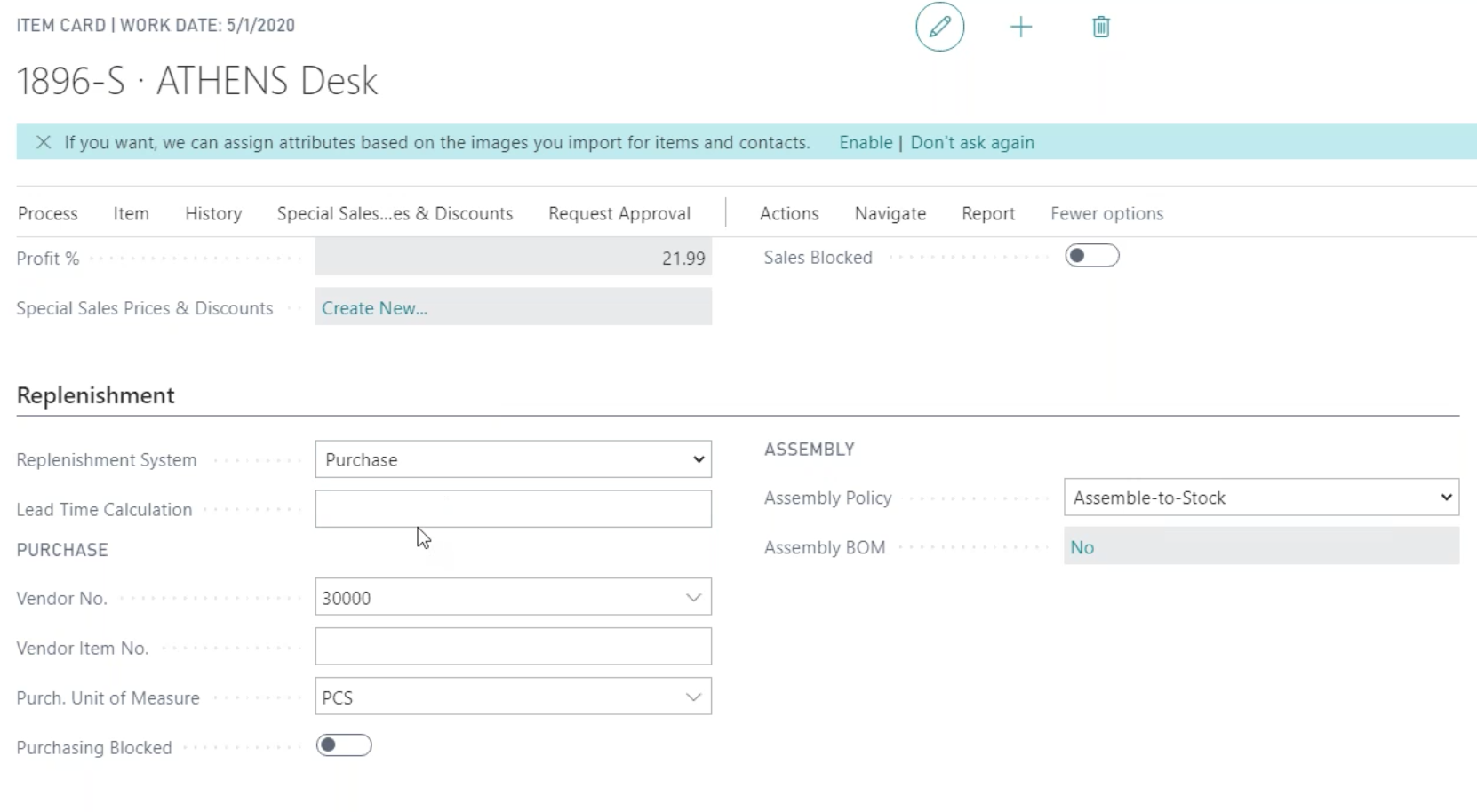
Task: Click Enable in the notification banner
Action: [x=866, y=142]
